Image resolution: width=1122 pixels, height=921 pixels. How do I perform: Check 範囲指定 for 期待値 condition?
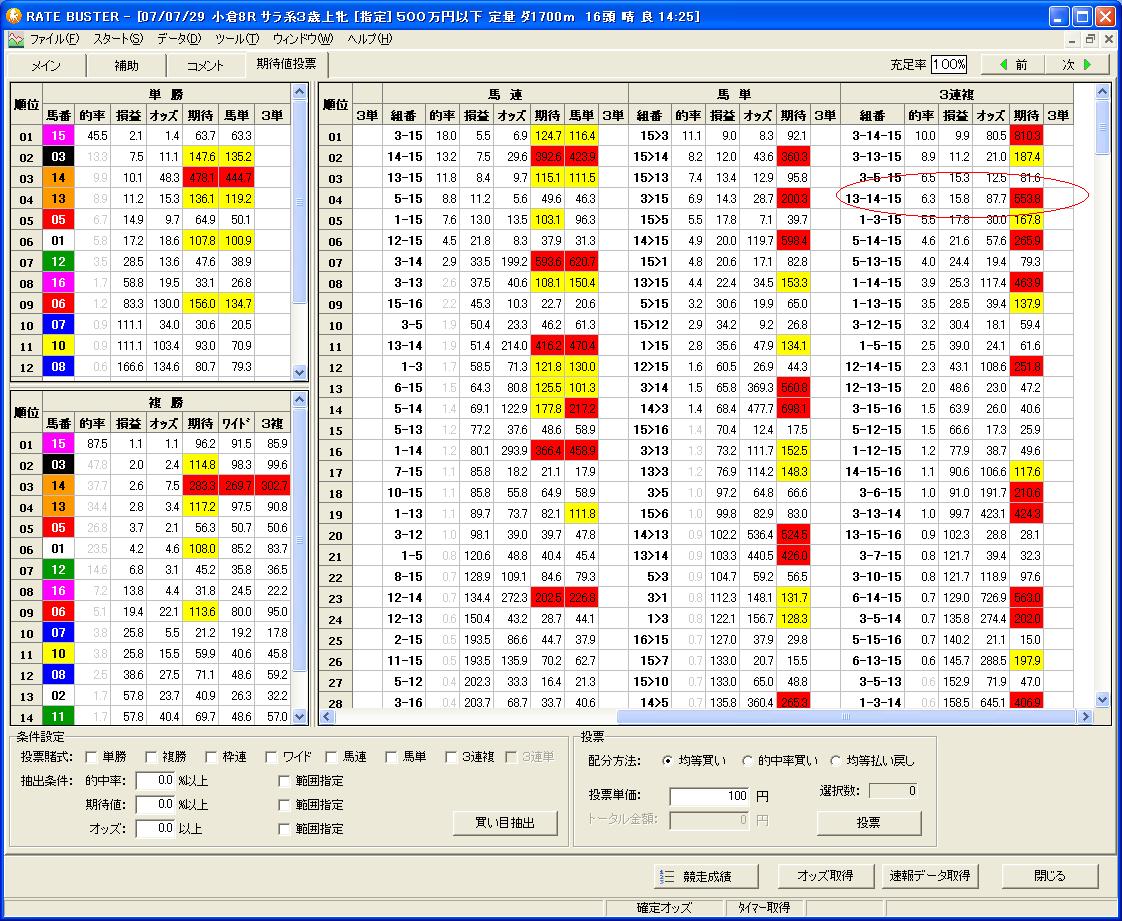(x=284, y=805)
